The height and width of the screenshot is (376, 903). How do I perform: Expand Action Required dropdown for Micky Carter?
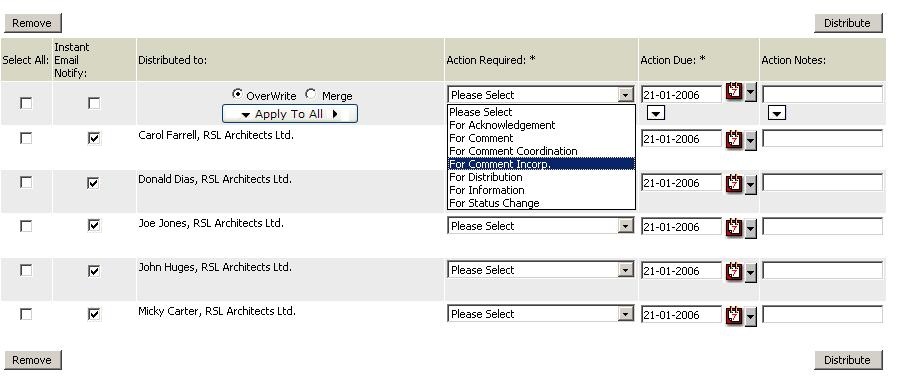tap(540, 314)
